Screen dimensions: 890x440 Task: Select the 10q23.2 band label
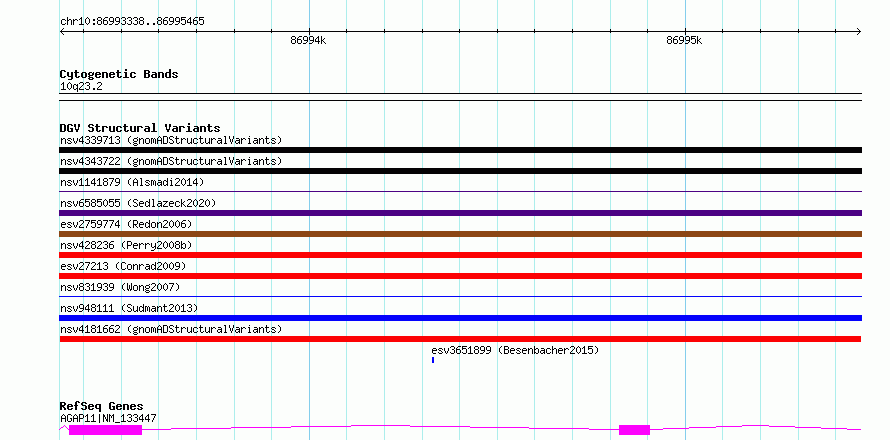pyautogui.click(x=81, y=87)
